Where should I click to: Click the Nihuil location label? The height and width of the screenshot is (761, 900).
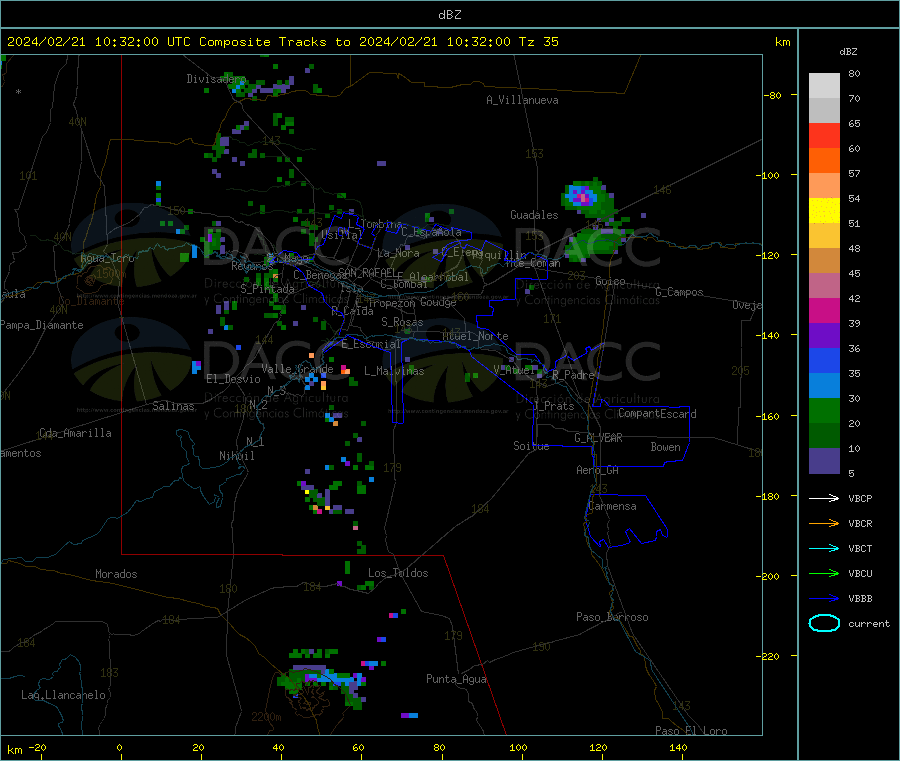(x=236, y=456)
